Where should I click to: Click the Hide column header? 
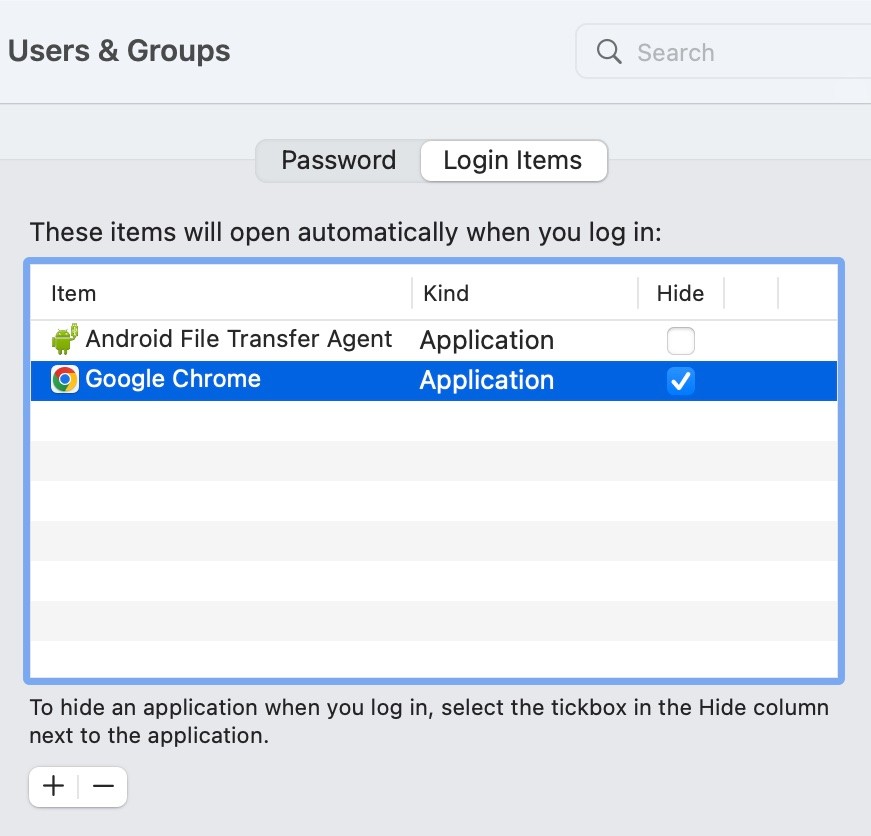pyautogui.click(x=680, y=293)
